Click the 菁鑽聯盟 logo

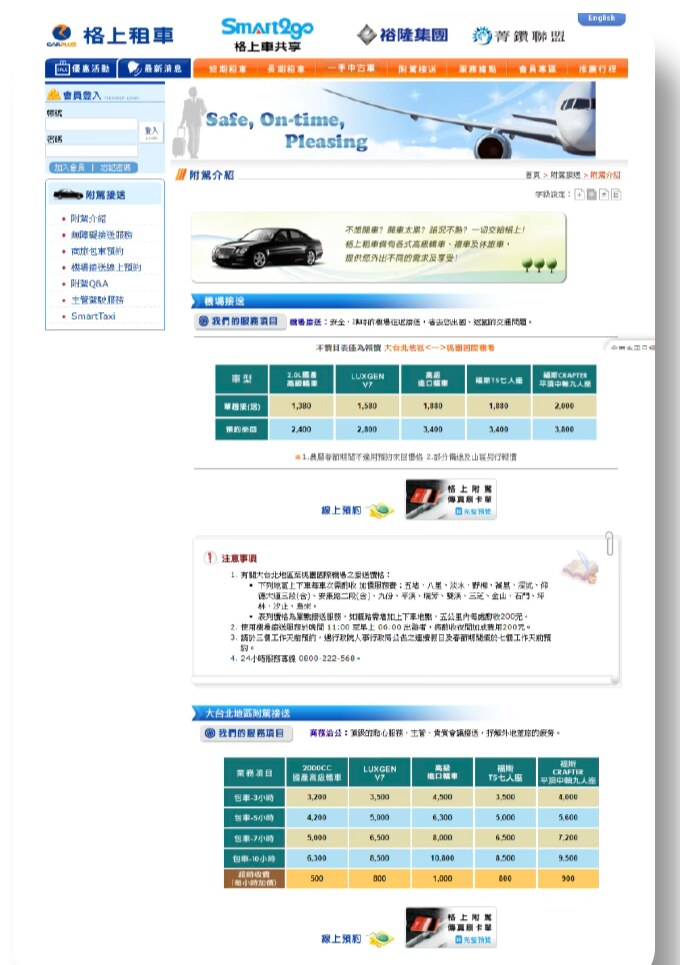519,36
